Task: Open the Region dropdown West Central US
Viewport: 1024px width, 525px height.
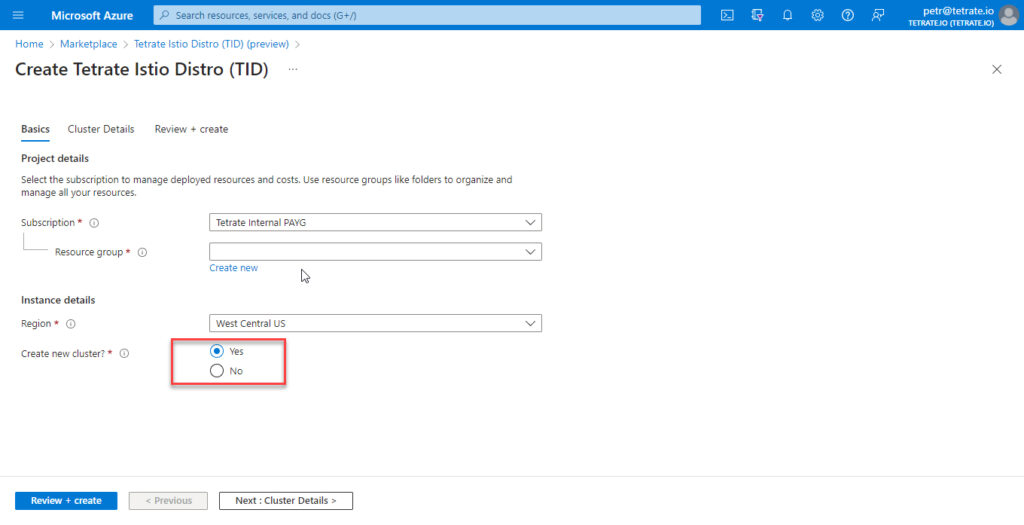Action: (x=375, y=323)
